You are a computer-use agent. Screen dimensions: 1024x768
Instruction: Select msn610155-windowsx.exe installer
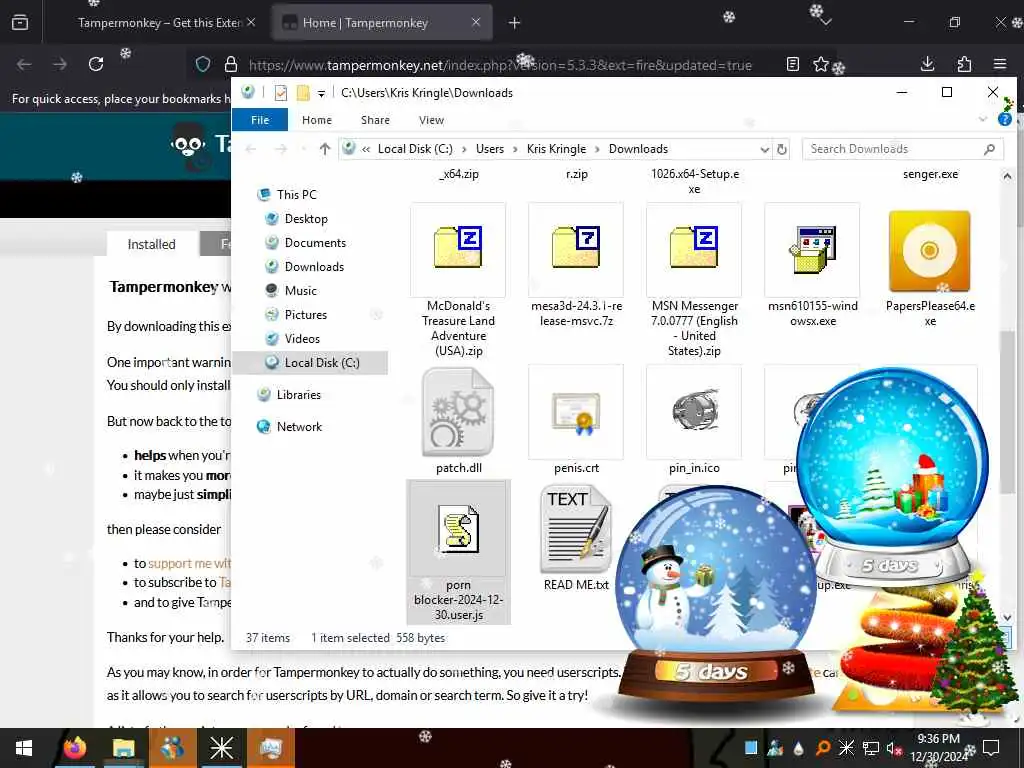(x=812, y=265)
